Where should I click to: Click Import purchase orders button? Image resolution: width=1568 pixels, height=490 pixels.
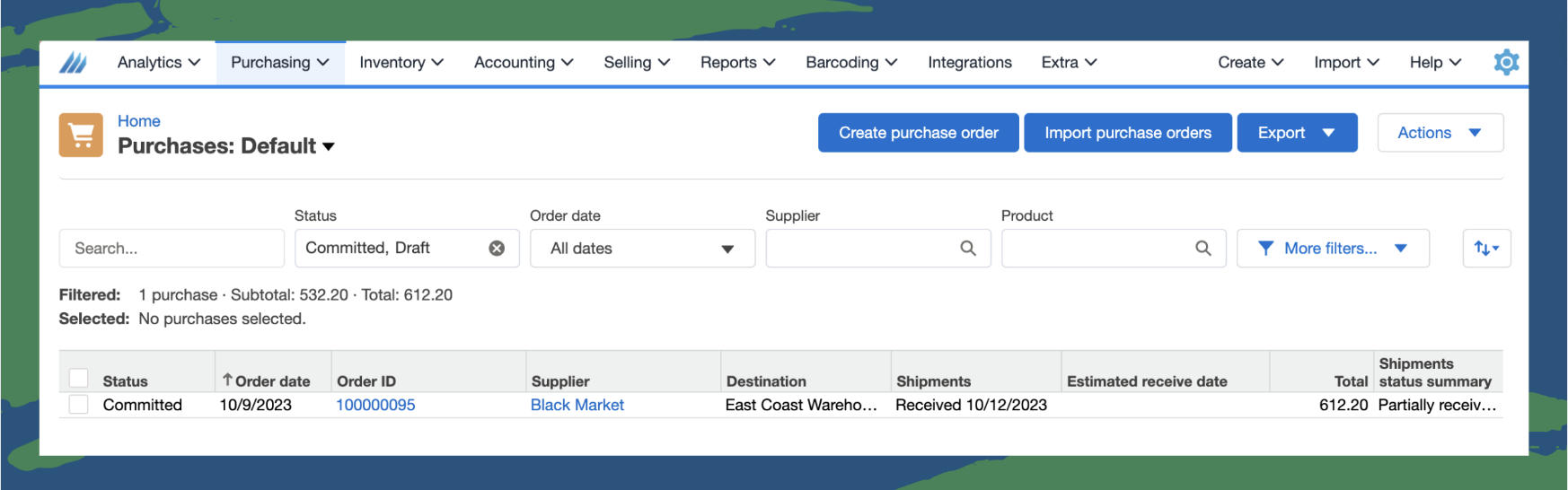(1128, 133)
